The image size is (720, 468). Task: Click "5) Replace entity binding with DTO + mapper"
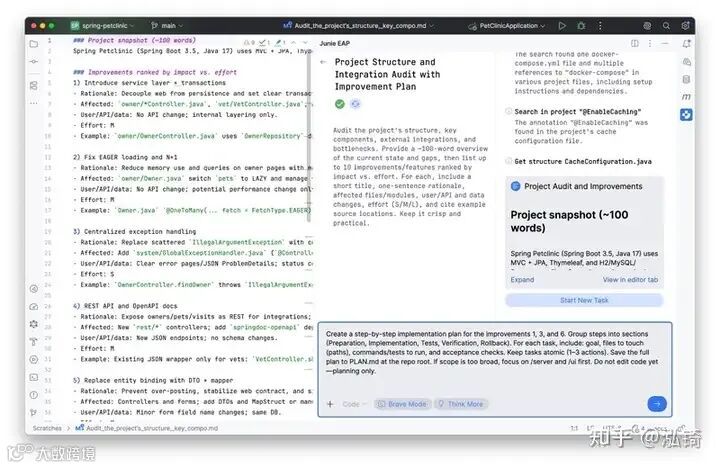(x=153, y=380)
